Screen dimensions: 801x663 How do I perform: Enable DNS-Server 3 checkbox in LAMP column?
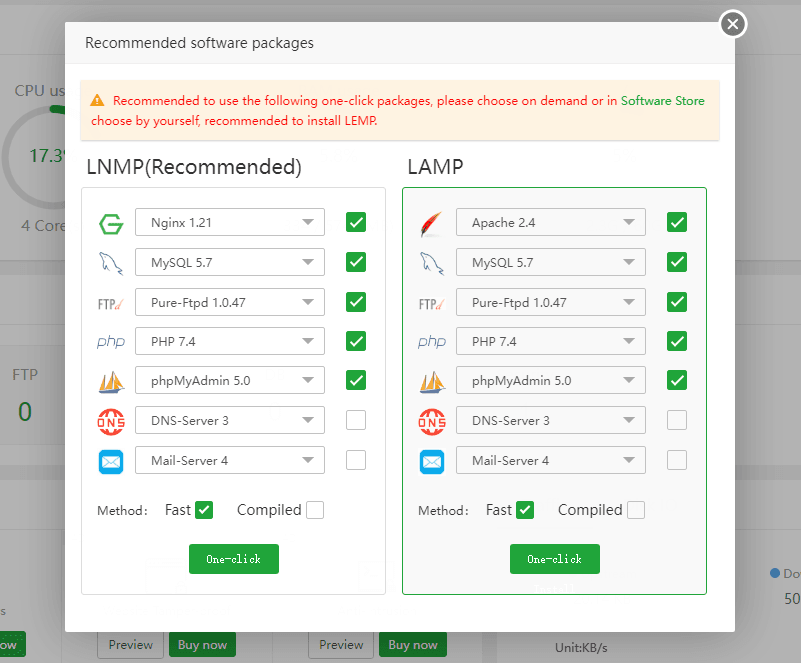coord(677,420)
